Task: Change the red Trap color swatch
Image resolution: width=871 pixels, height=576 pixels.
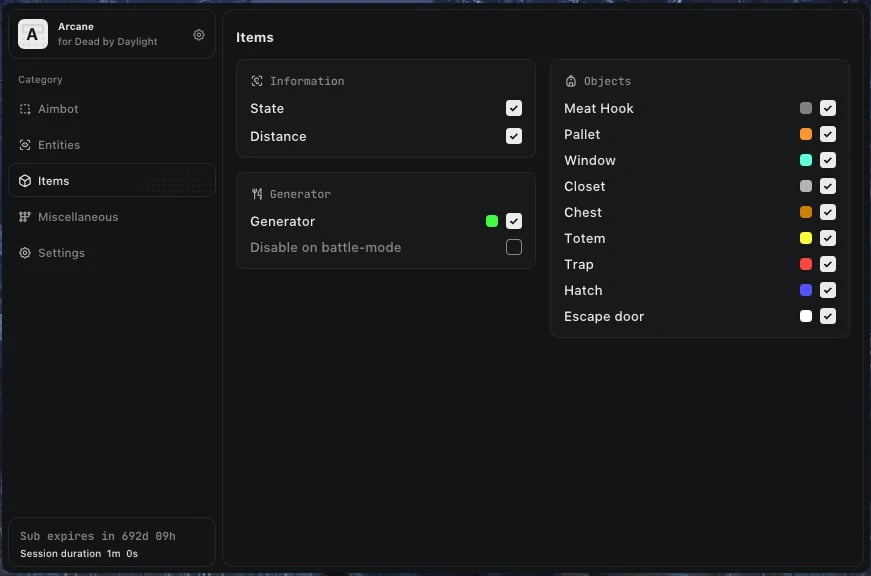Action: (x=806, y=264)
